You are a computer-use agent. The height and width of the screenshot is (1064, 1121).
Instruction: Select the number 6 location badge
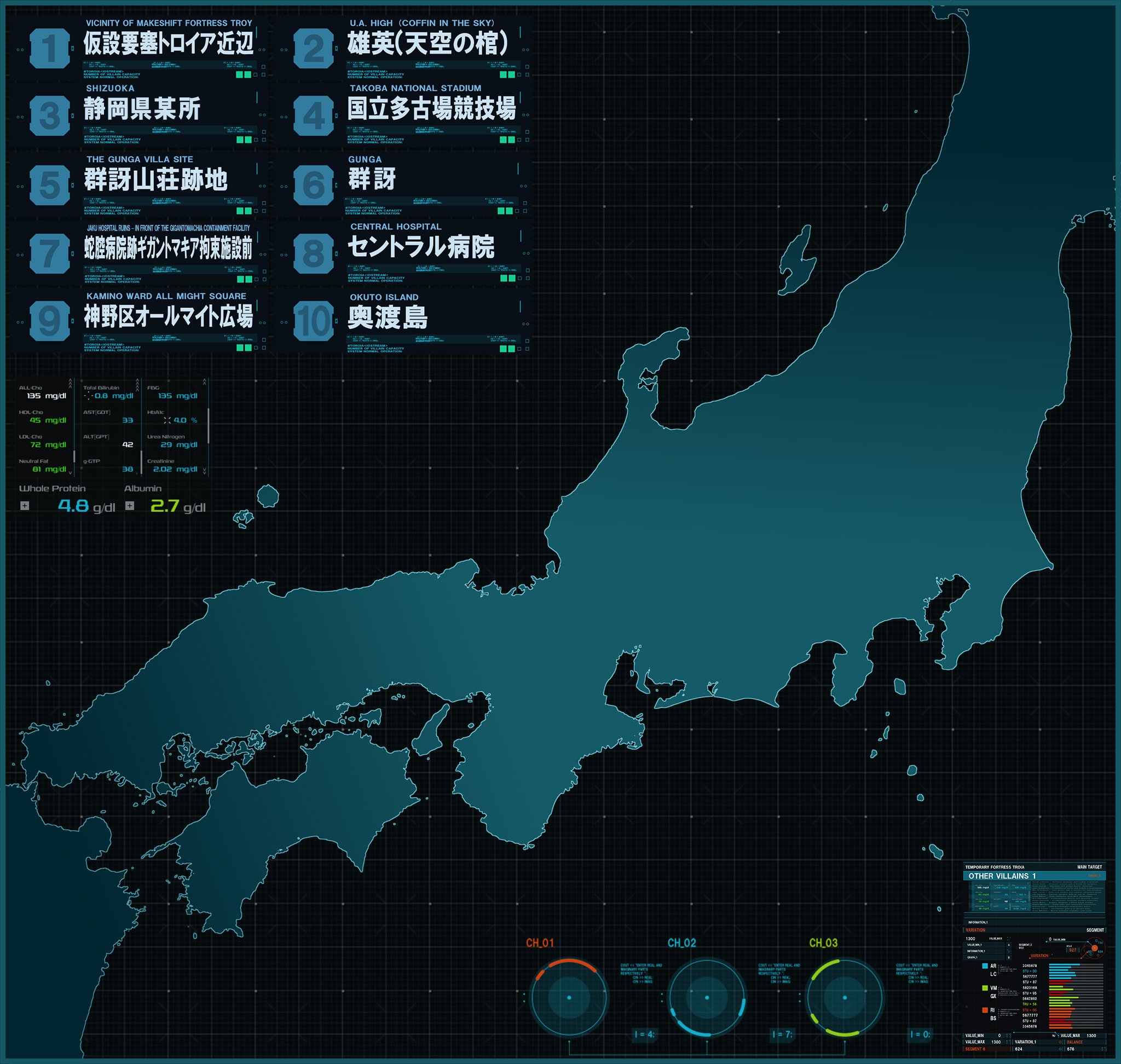click(314, 185)
